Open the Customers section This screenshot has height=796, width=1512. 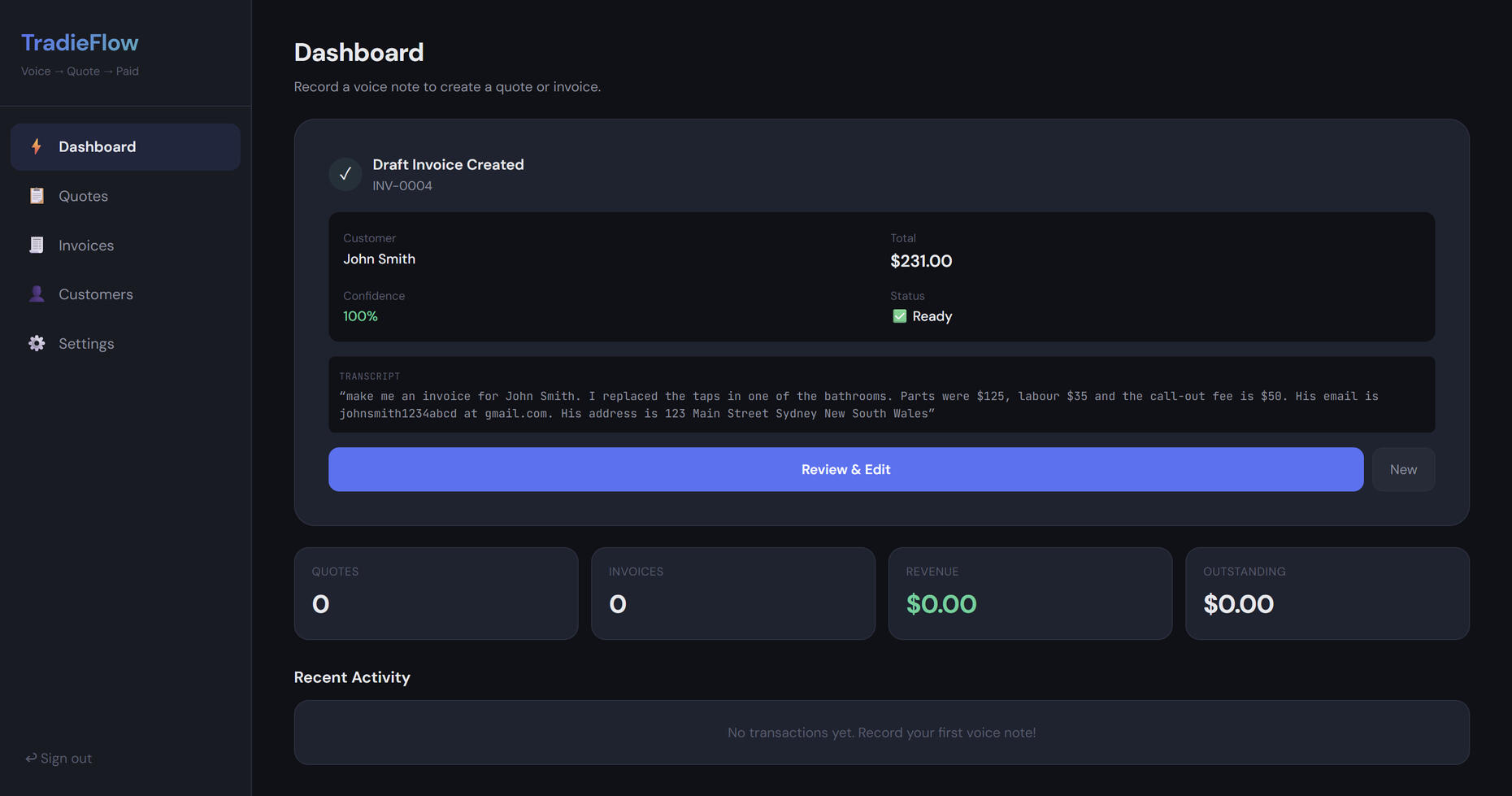coord(95,294)
